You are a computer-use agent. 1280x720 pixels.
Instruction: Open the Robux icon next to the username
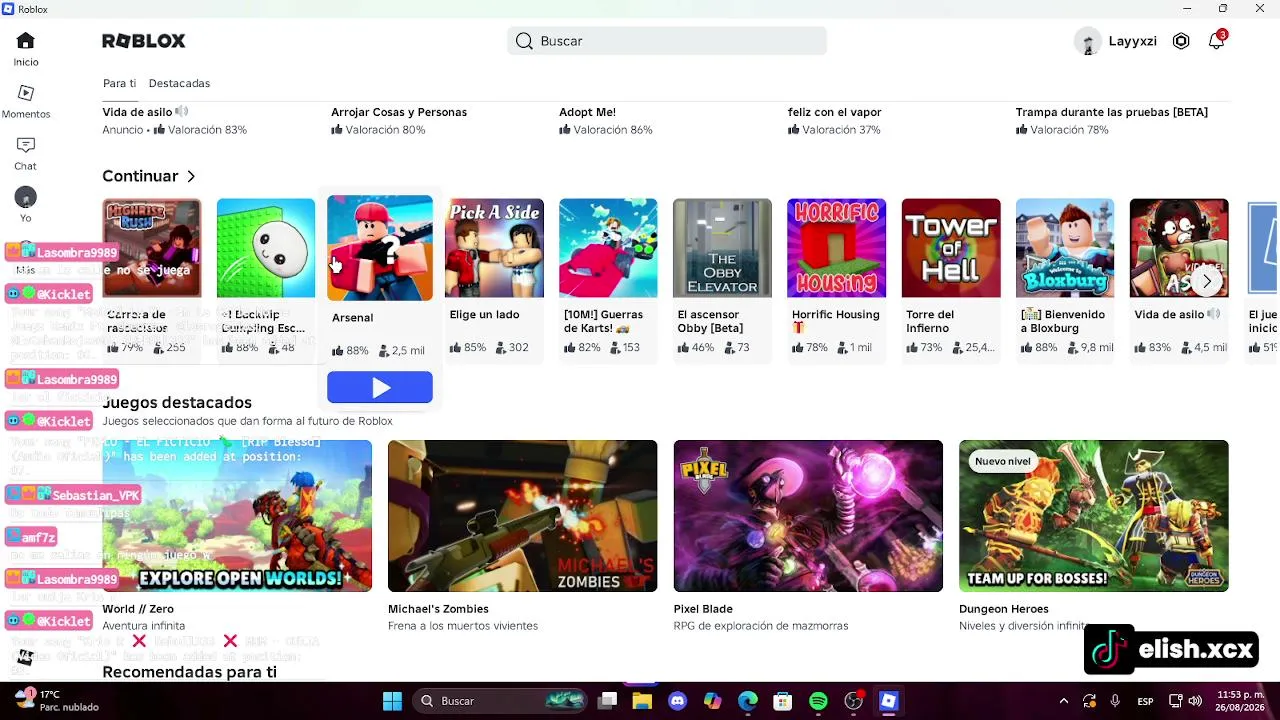click(x=1181, y=41)
